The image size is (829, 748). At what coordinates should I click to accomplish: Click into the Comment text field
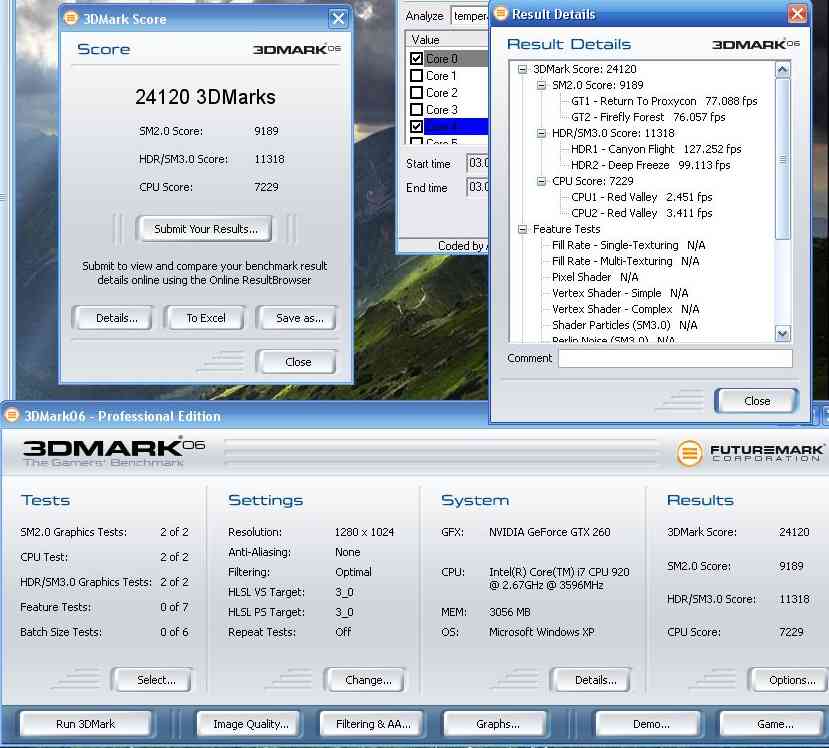(x=675, y=358)
